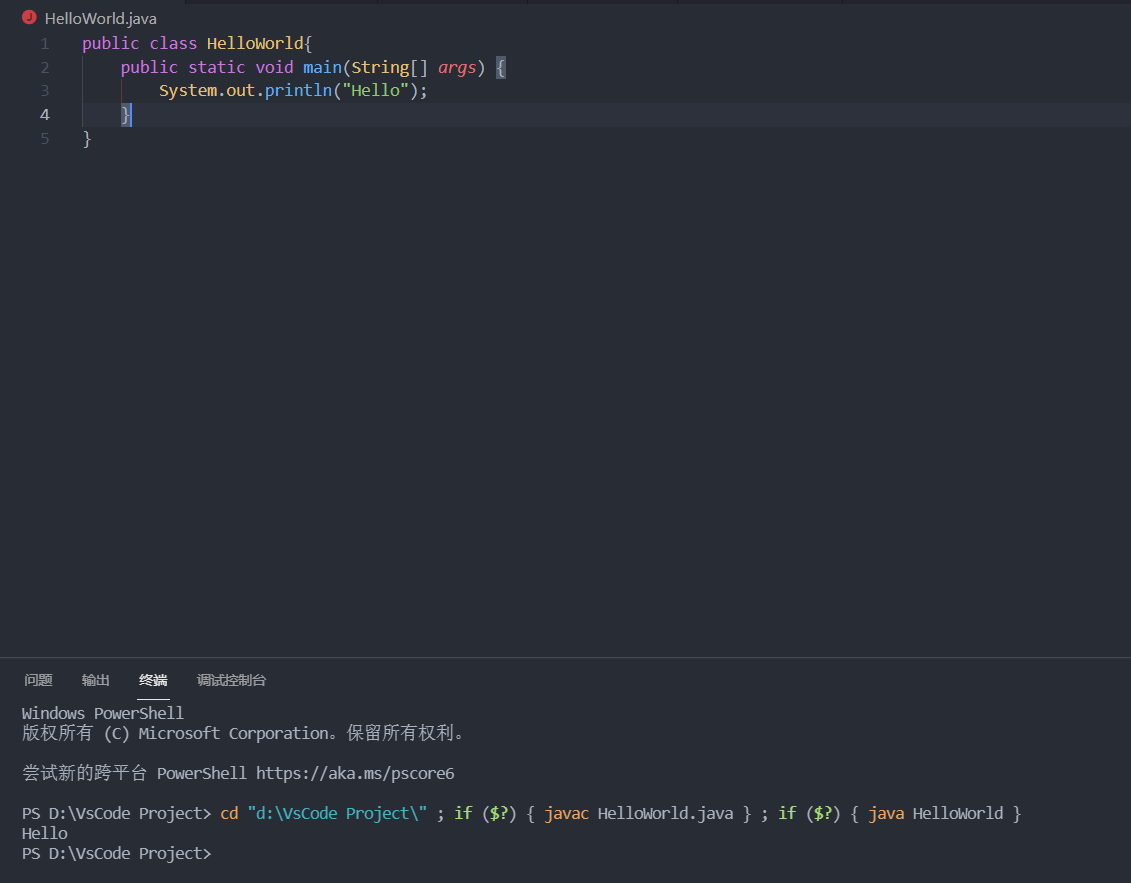This screenshot has height=883, width=1131.
Task: Click the class name HelloWorld in line 1
Action: coord(255,43)
